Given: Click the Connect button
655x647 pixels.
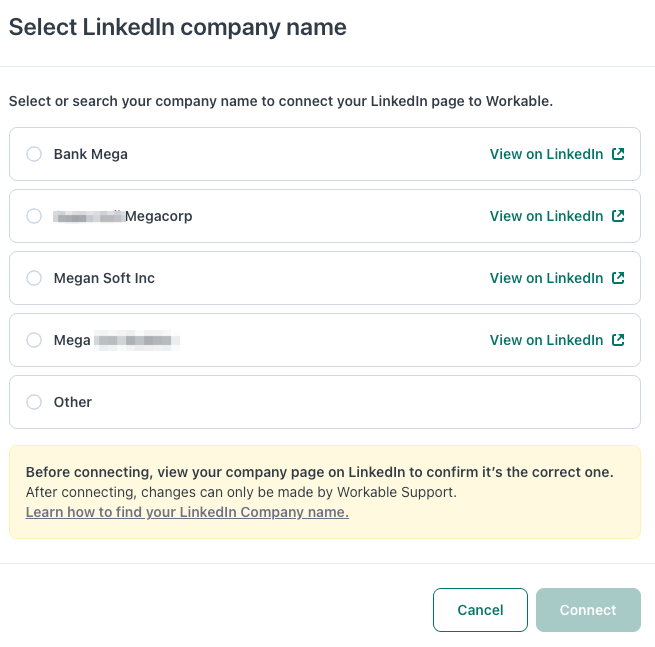Looking at the screenshot, I should tap(588, 610).
